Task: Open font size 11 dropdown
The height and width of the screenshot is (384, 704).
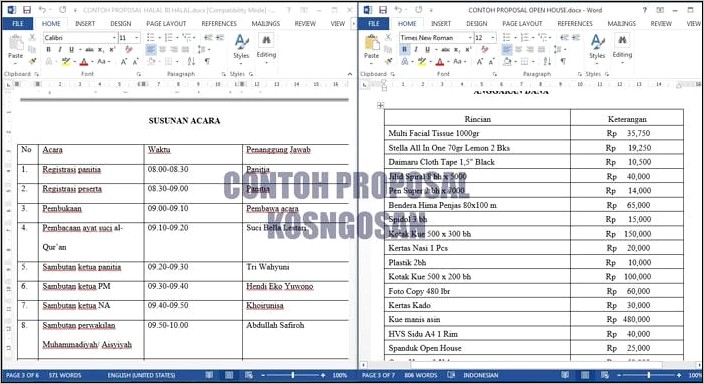Action: click(137, 38)
